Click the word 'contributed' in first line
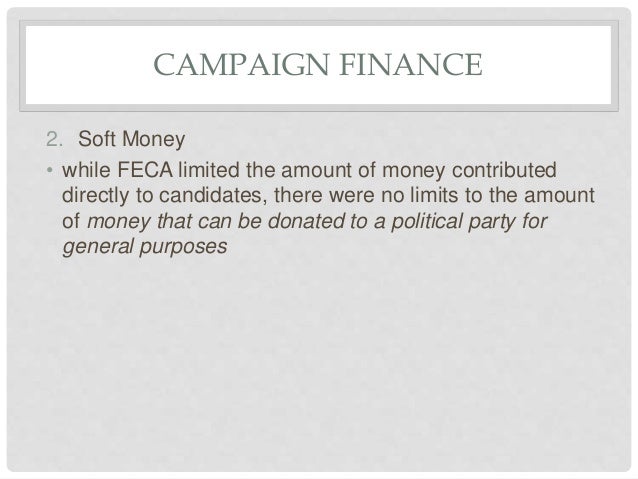638x479 pixels. pyautogui.click(x=504, y=169)
